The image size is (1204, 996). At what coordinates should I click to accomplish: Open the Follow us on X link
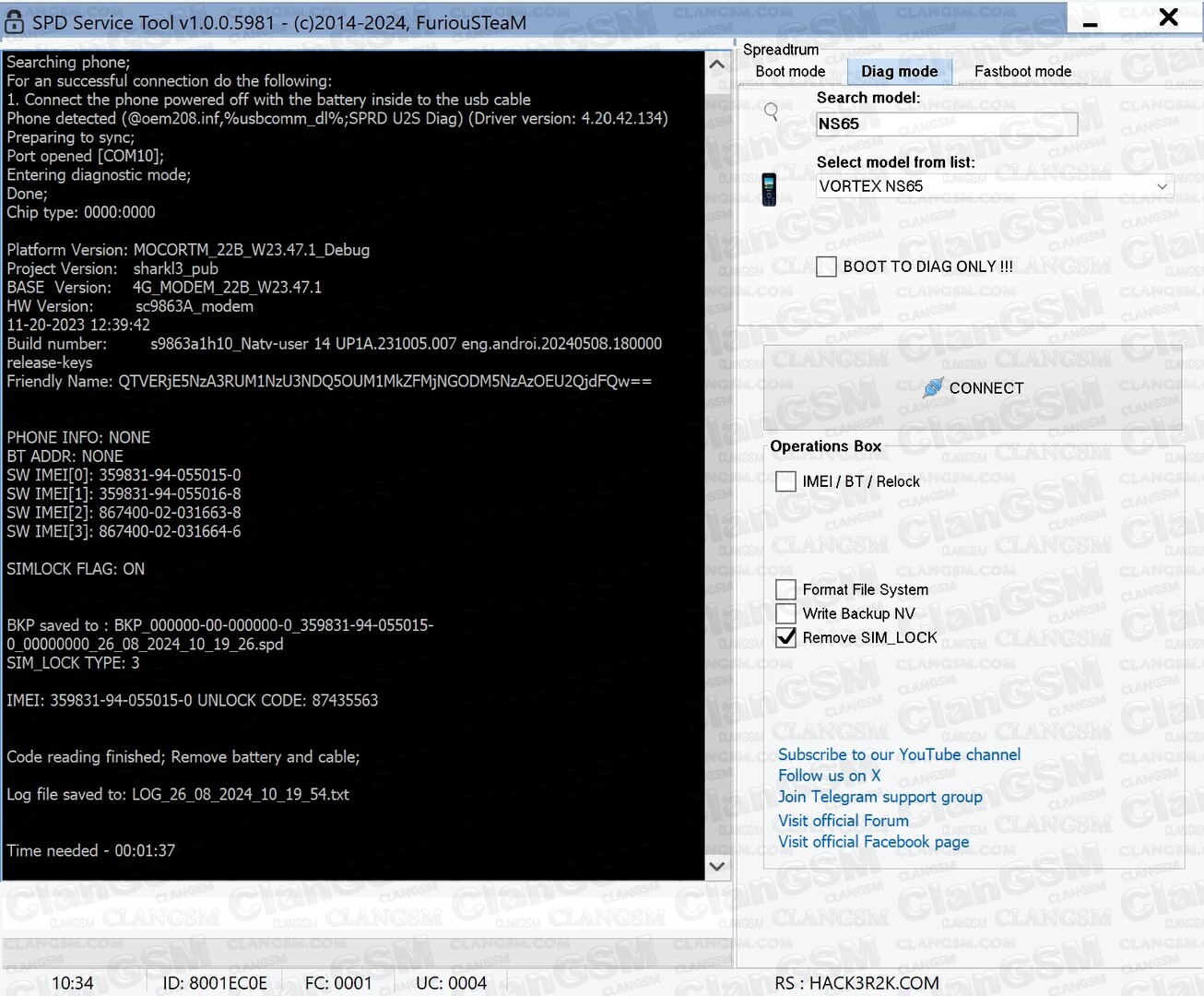[x=829, y=776]
